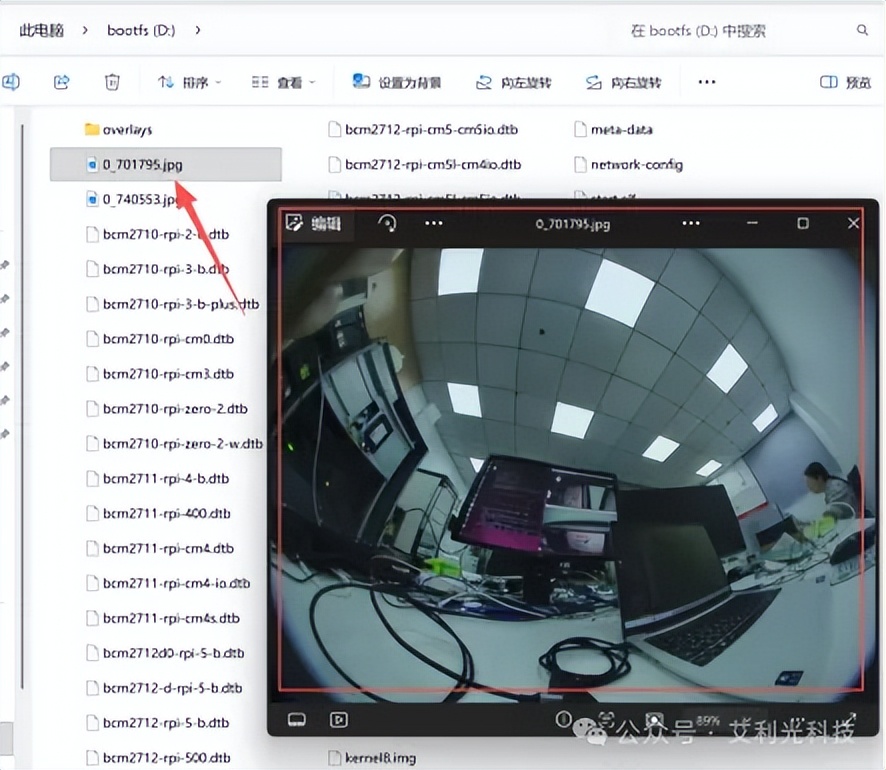Click the file icon of network-config

tap(580, 164)
